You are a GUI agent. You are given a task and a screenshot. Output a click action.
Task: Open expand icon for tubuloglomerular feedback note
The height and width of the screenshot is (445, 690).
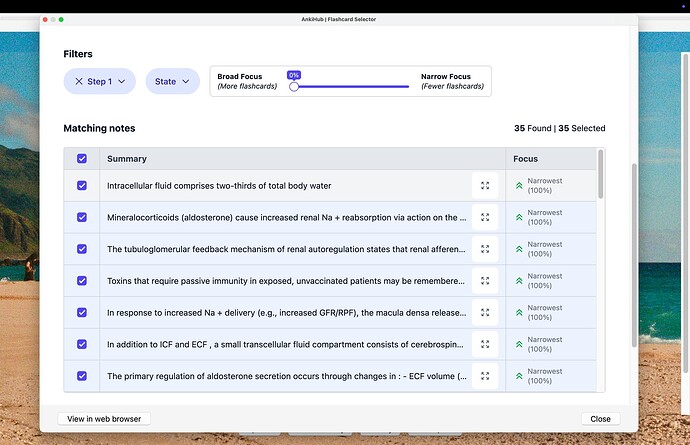pos(485,249)
